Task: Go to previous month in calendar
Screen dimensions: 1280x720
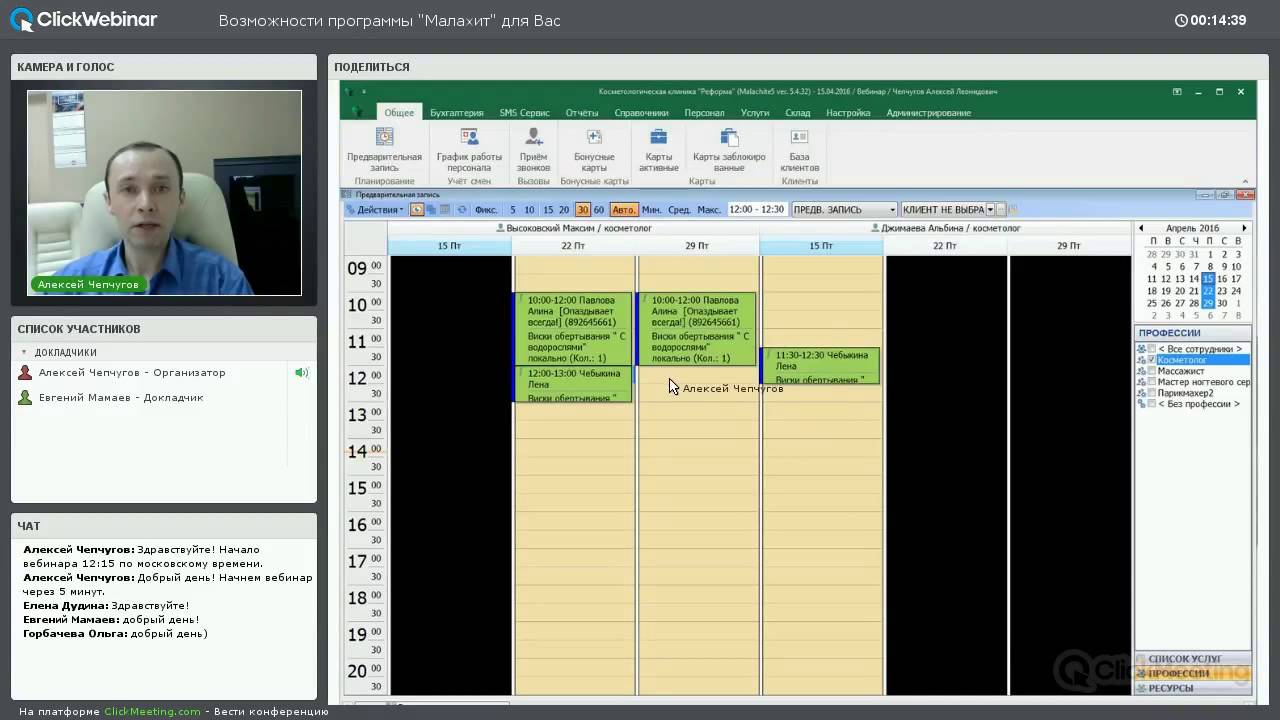Action: click(1141, 228)
